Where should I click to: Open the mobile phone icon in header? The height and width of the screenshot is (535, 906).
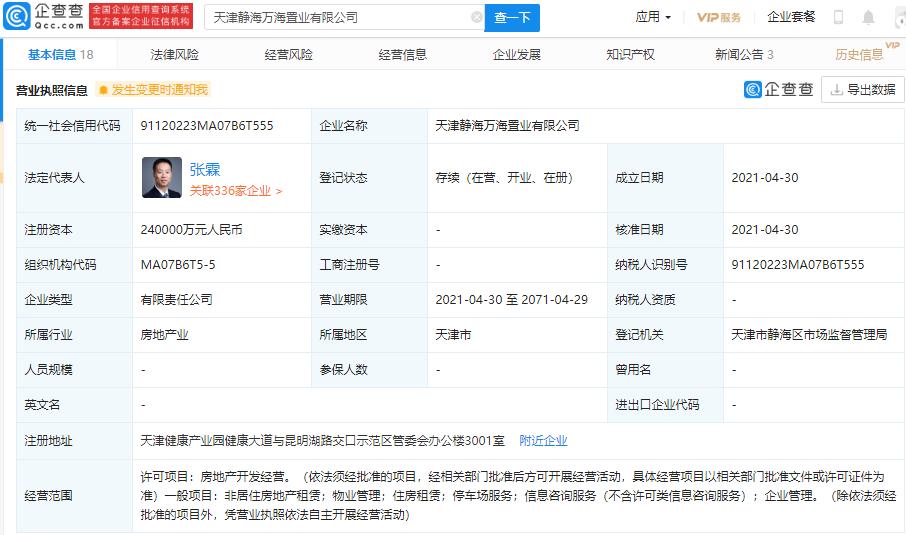(x=838, y=17)
